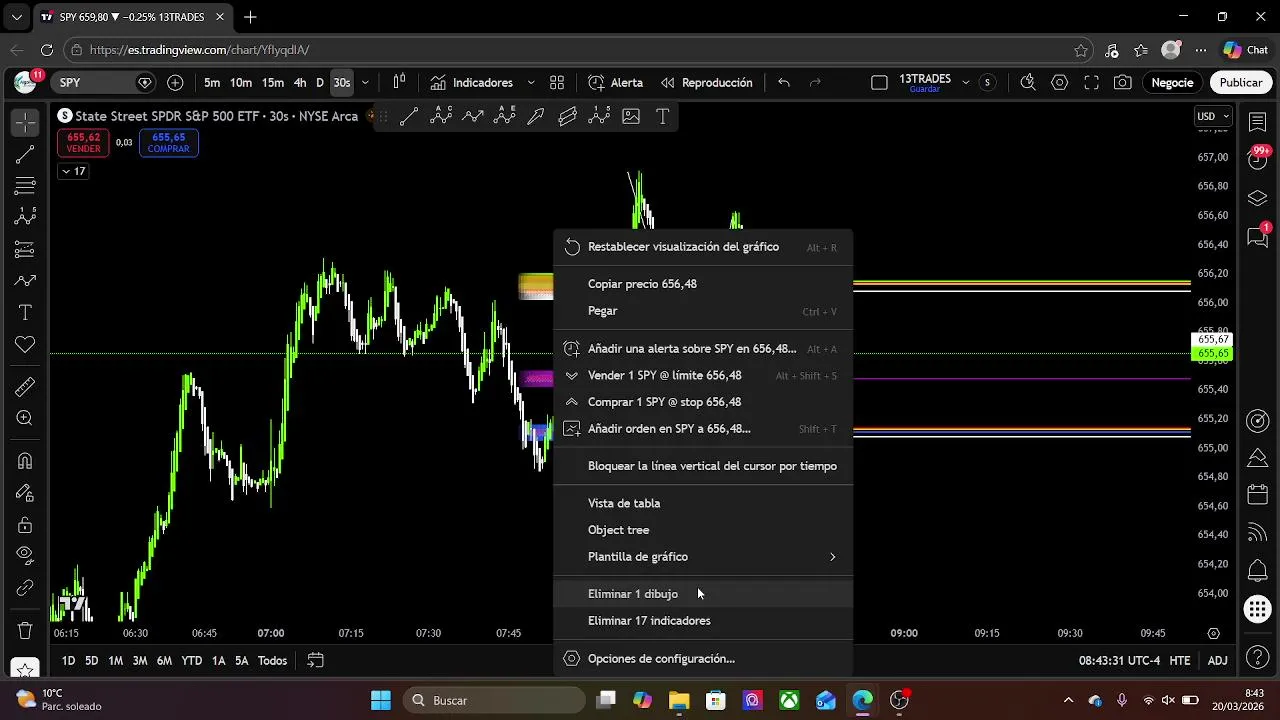Choose Vender 1 SPY @ límite

[703, 376]
